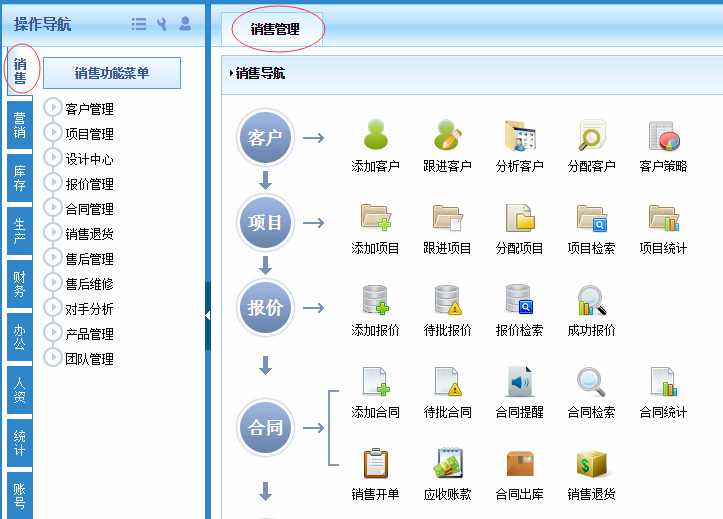Image resolution: width=723 pixels, height=519 pixels.
Task: Open the 合同统计 icon
Action: click(664, 382)
